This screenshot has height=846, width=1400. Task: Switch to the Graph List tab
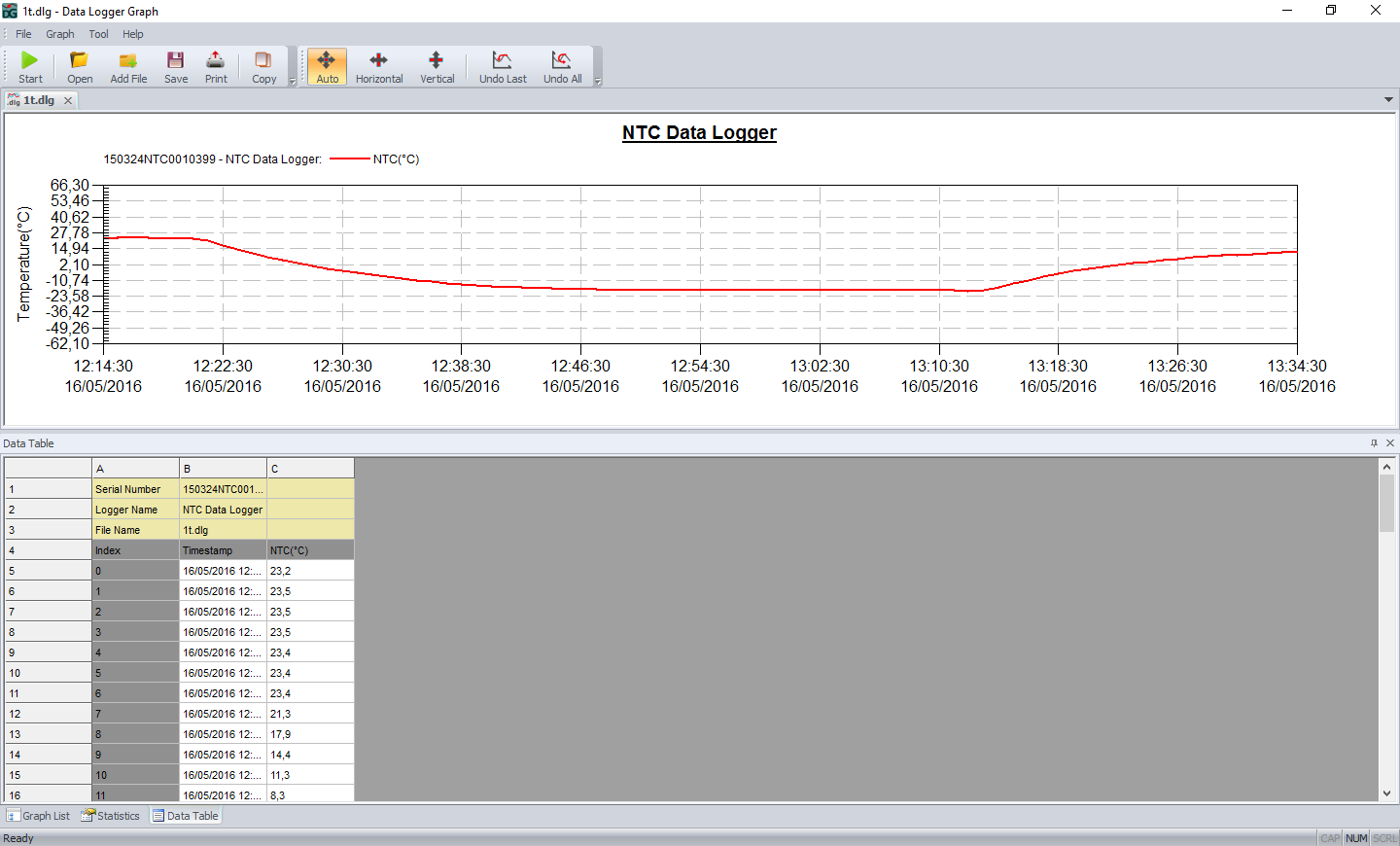(39, 816)
